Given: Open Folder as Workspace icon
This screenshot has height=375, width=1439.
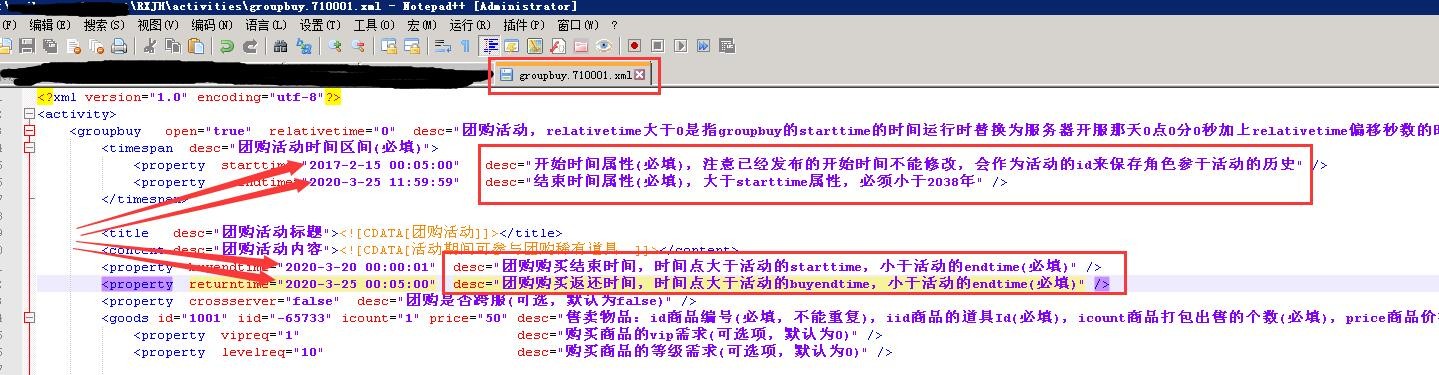Looking at the screenshot, I should click(581, 46).
